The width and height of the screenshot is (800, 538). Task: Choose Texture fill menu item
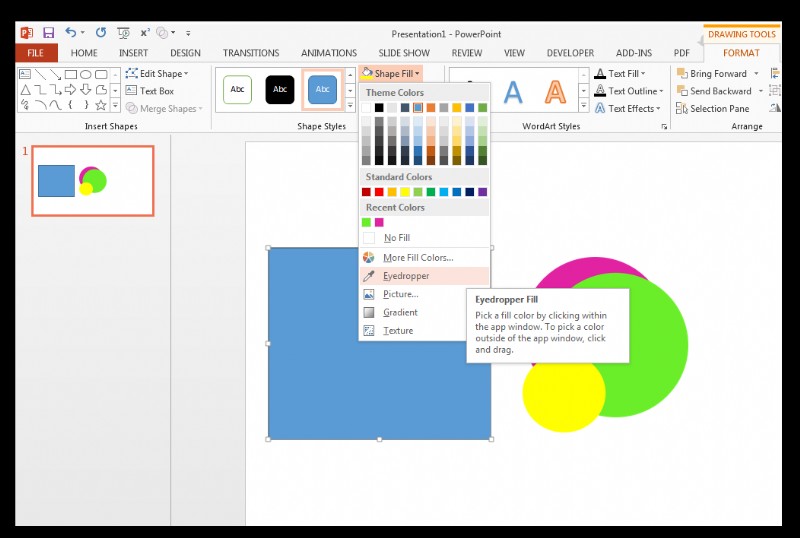pyautogui.click(x=424, y=331)
